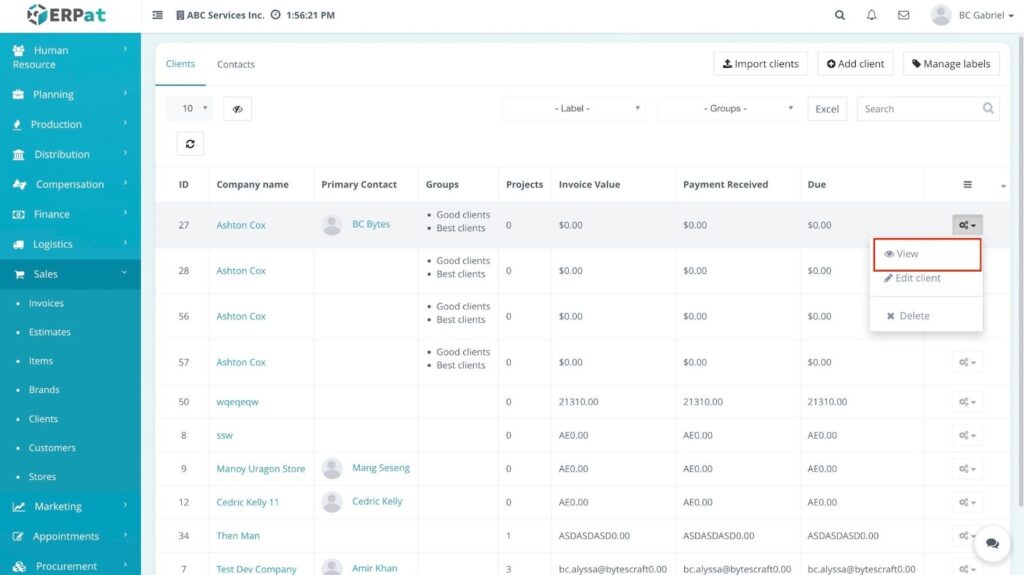Open the BC Gabriel user menu
Viewport: 1024px width, 575px height.
pyautogui.click(x=974, y=15)
